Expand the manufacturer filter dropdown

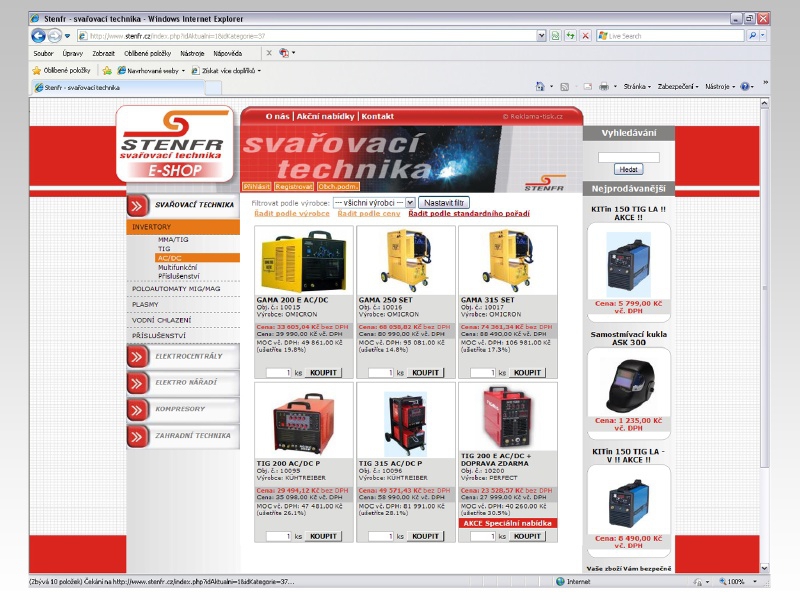410,203
